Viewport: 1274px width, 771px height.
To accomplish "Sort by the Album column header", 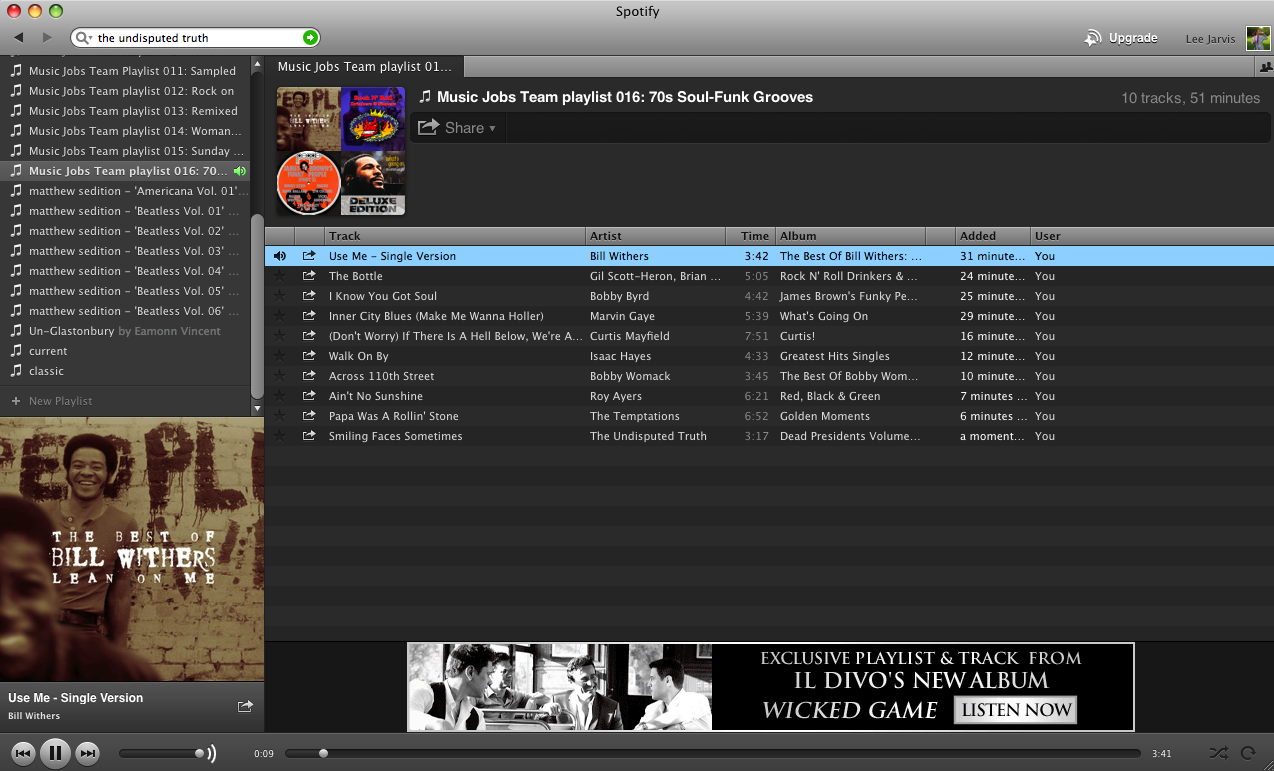I will [850, 236].
